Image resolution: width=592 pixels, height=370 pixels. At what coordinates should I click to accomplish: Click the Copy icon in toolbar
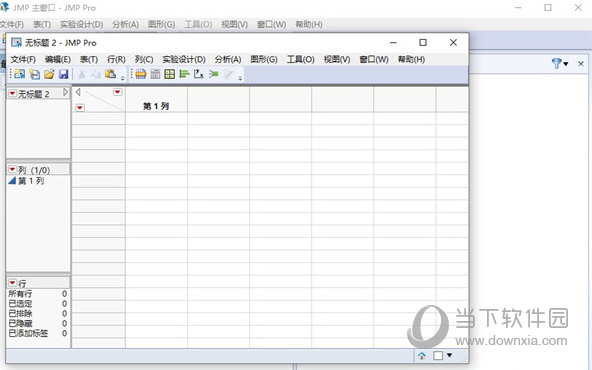tap(96, 74)
